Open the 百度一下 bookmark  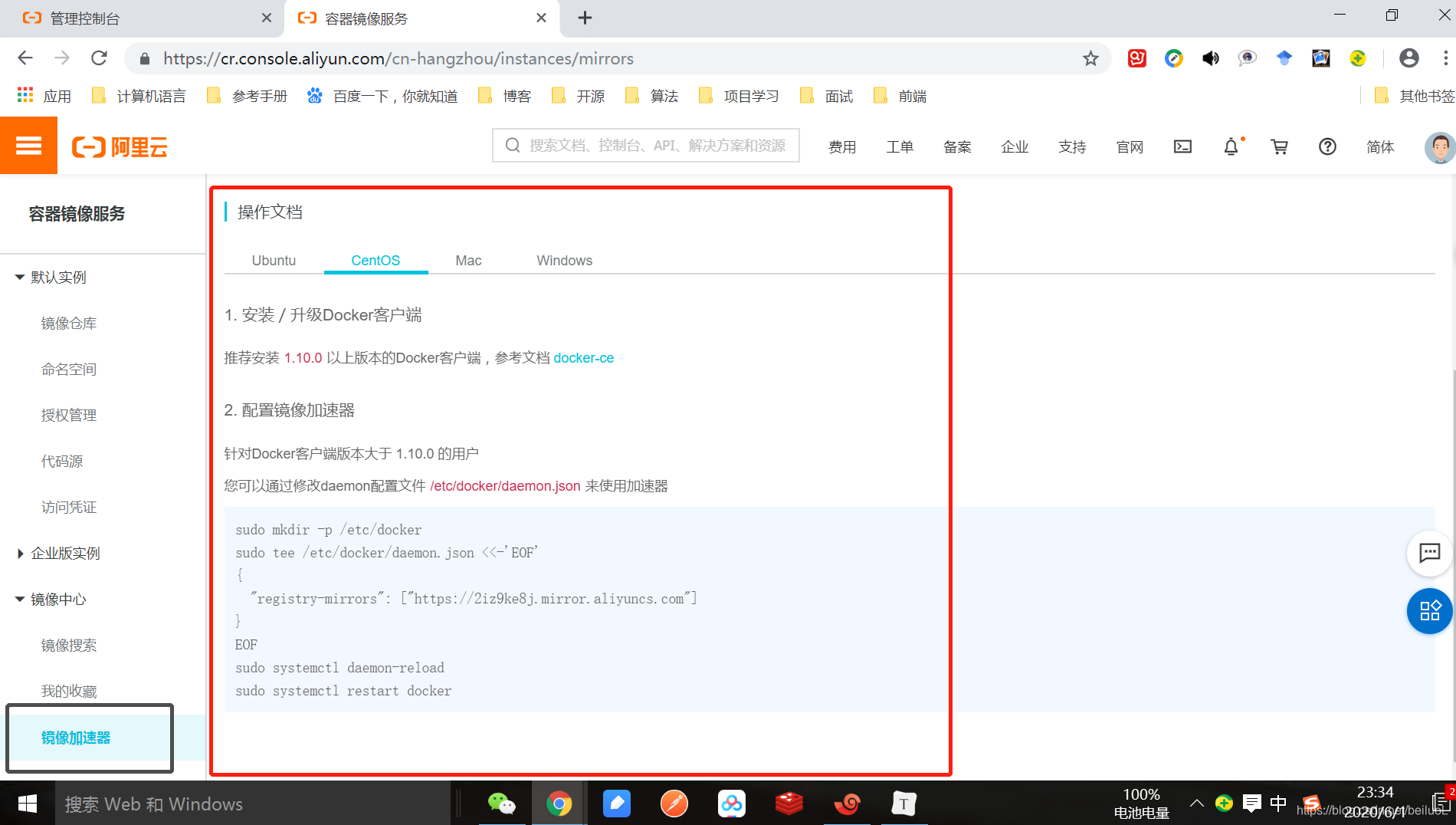tap(382, 96)
